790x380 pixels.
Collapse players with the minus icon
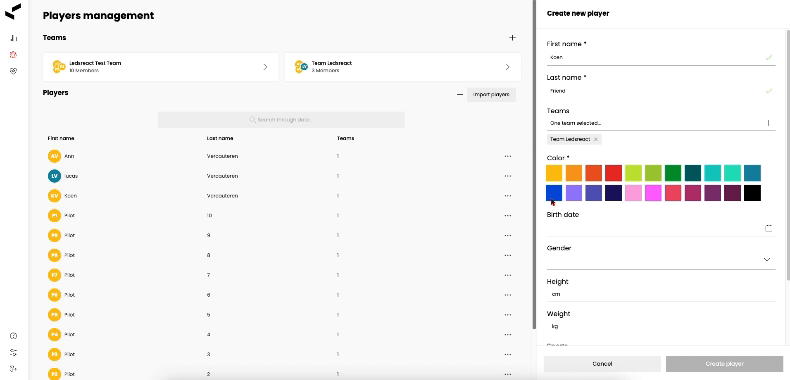click(x=459, y=95)
